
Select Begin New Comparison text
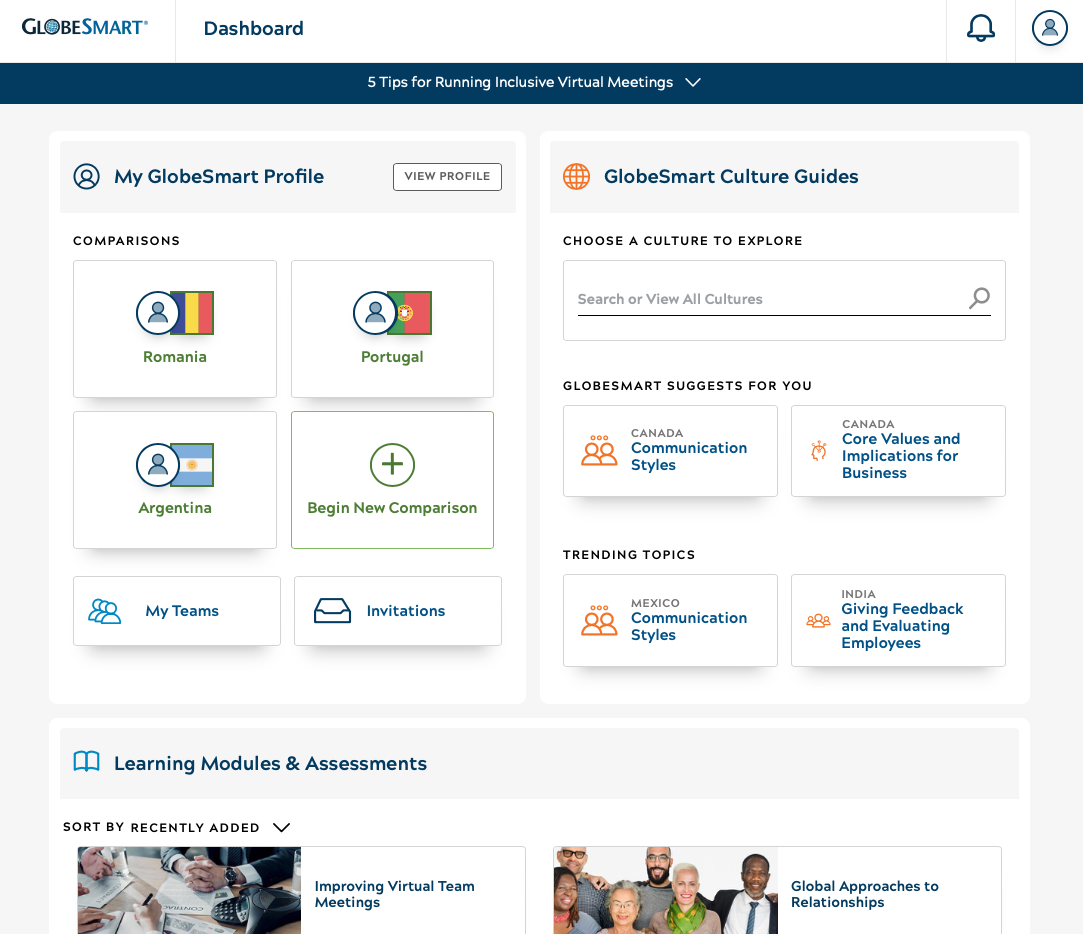[x=392, y=508]
